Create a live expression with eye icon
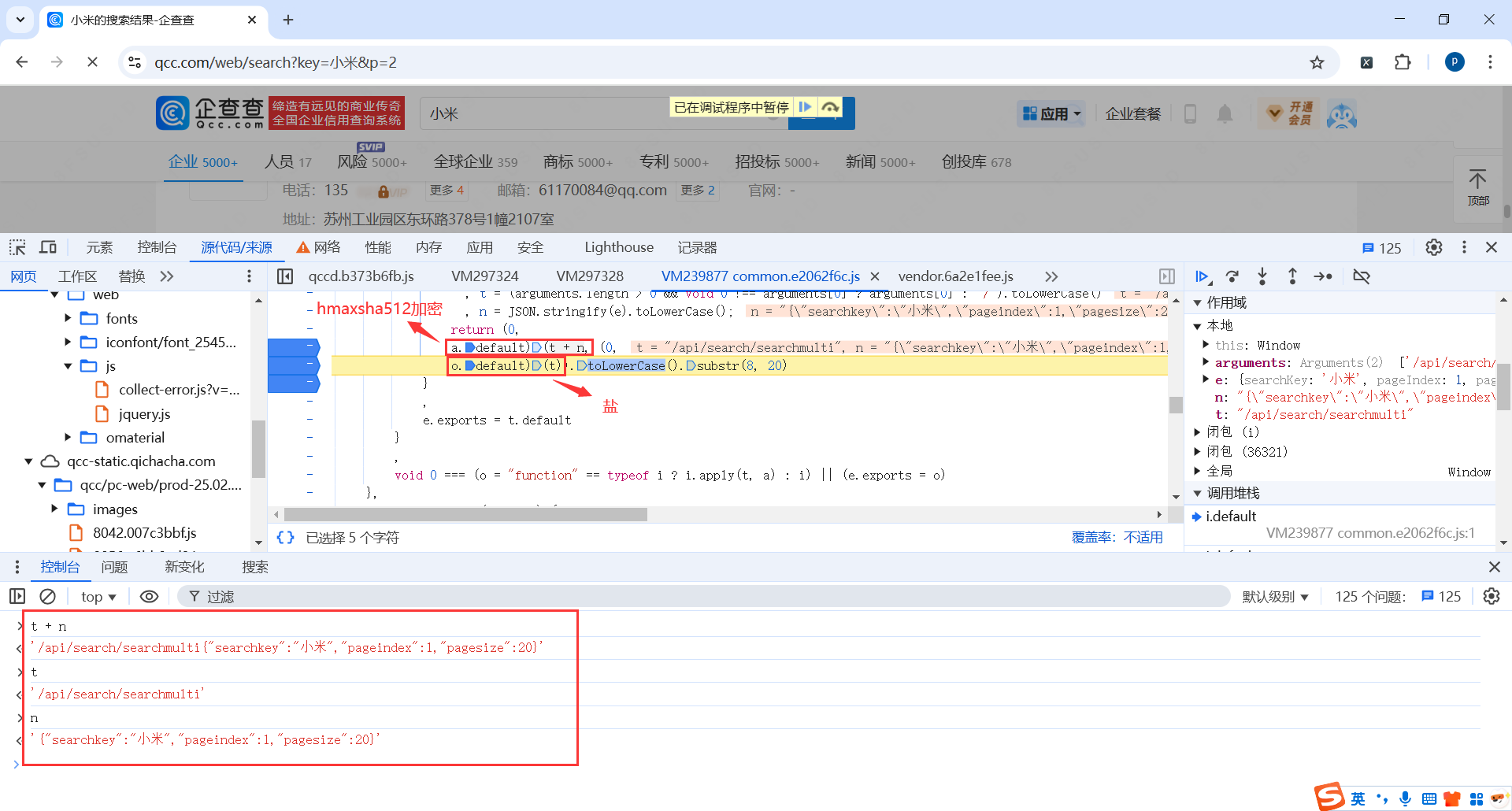 [x=149, y=597]
